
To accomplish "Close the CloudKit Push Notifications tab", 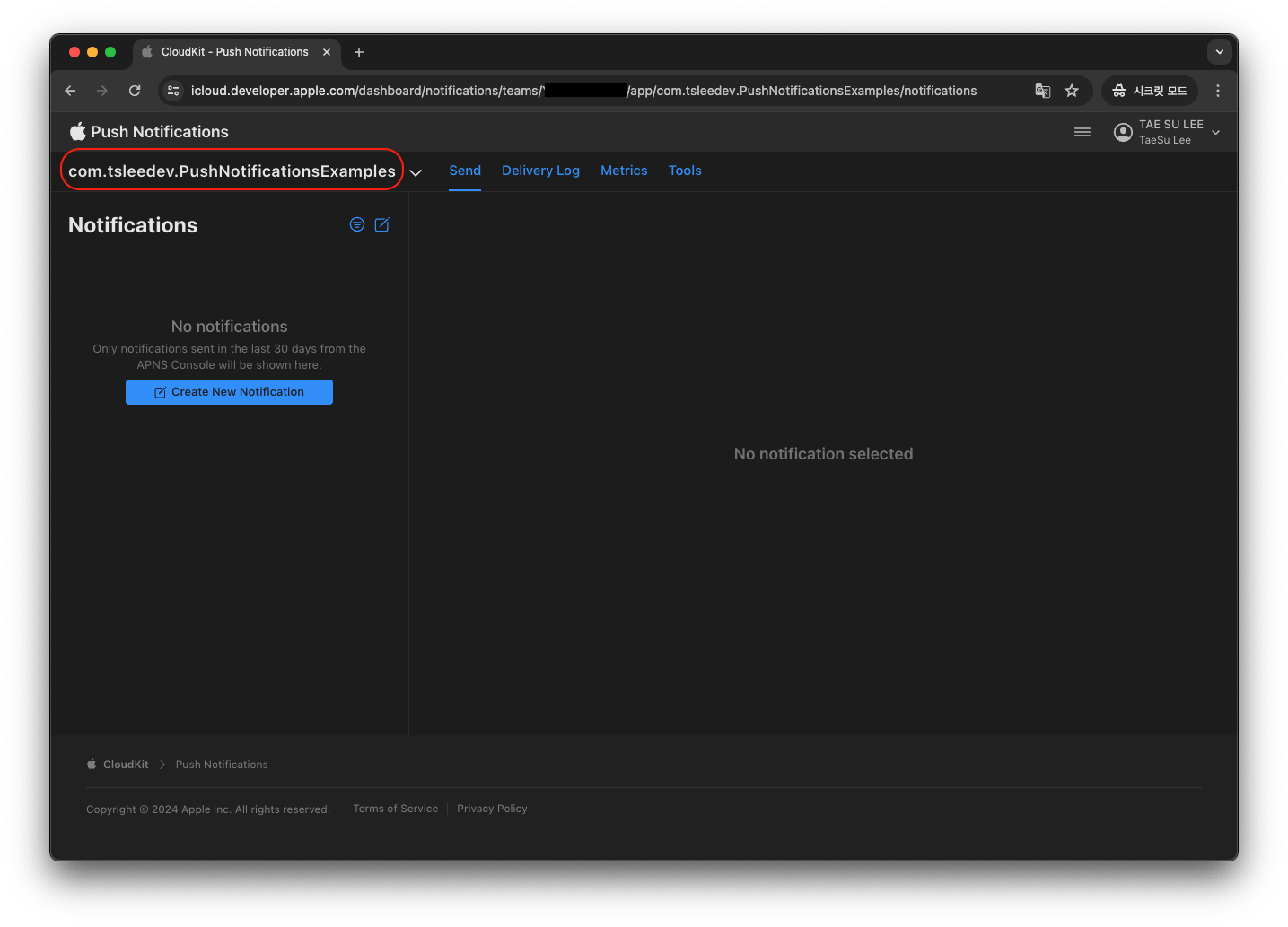I will [x=327, y=52].
